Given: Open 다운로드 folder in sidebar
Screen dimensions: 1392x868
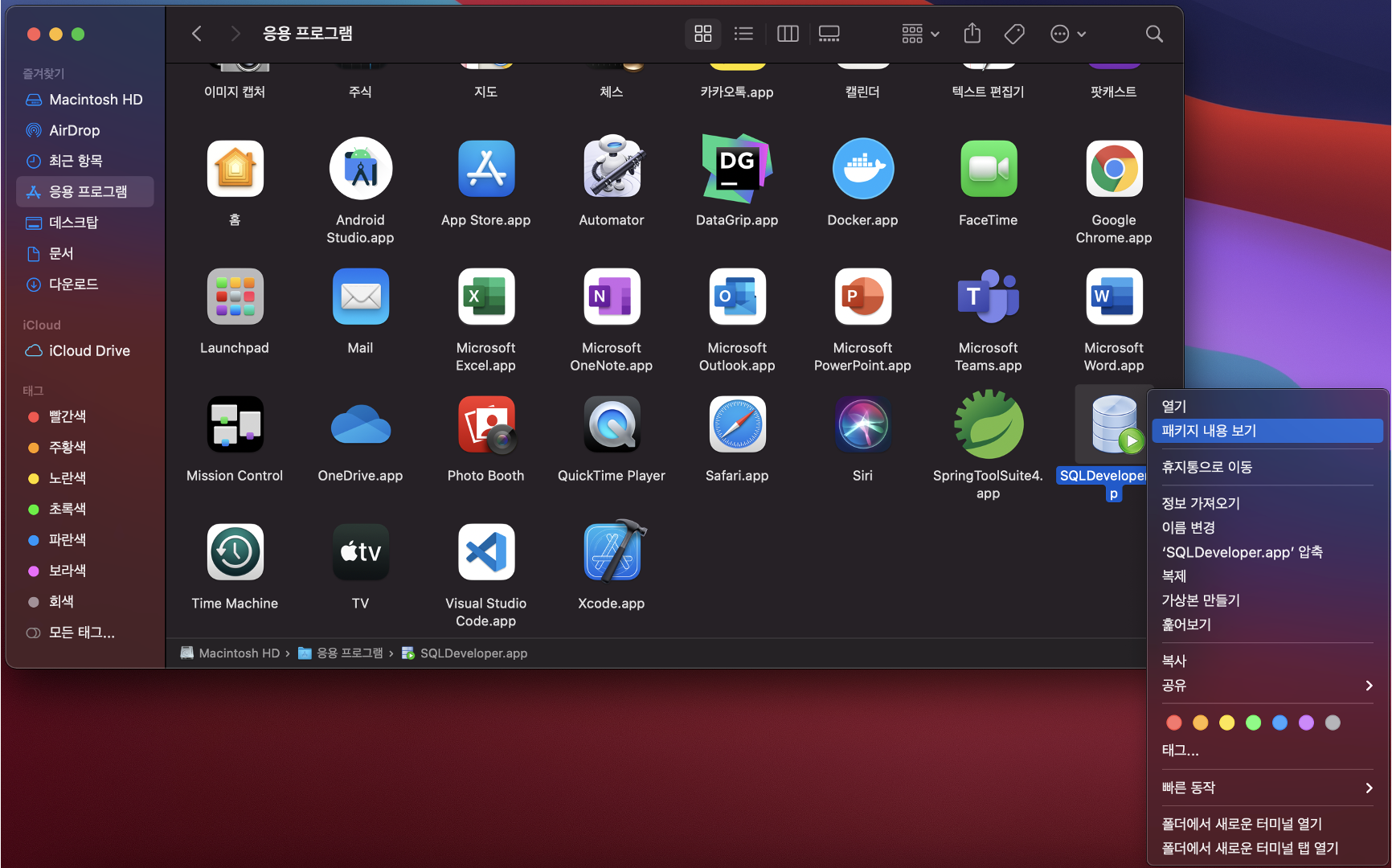Looking at the screenshot, I should point(85,285).
